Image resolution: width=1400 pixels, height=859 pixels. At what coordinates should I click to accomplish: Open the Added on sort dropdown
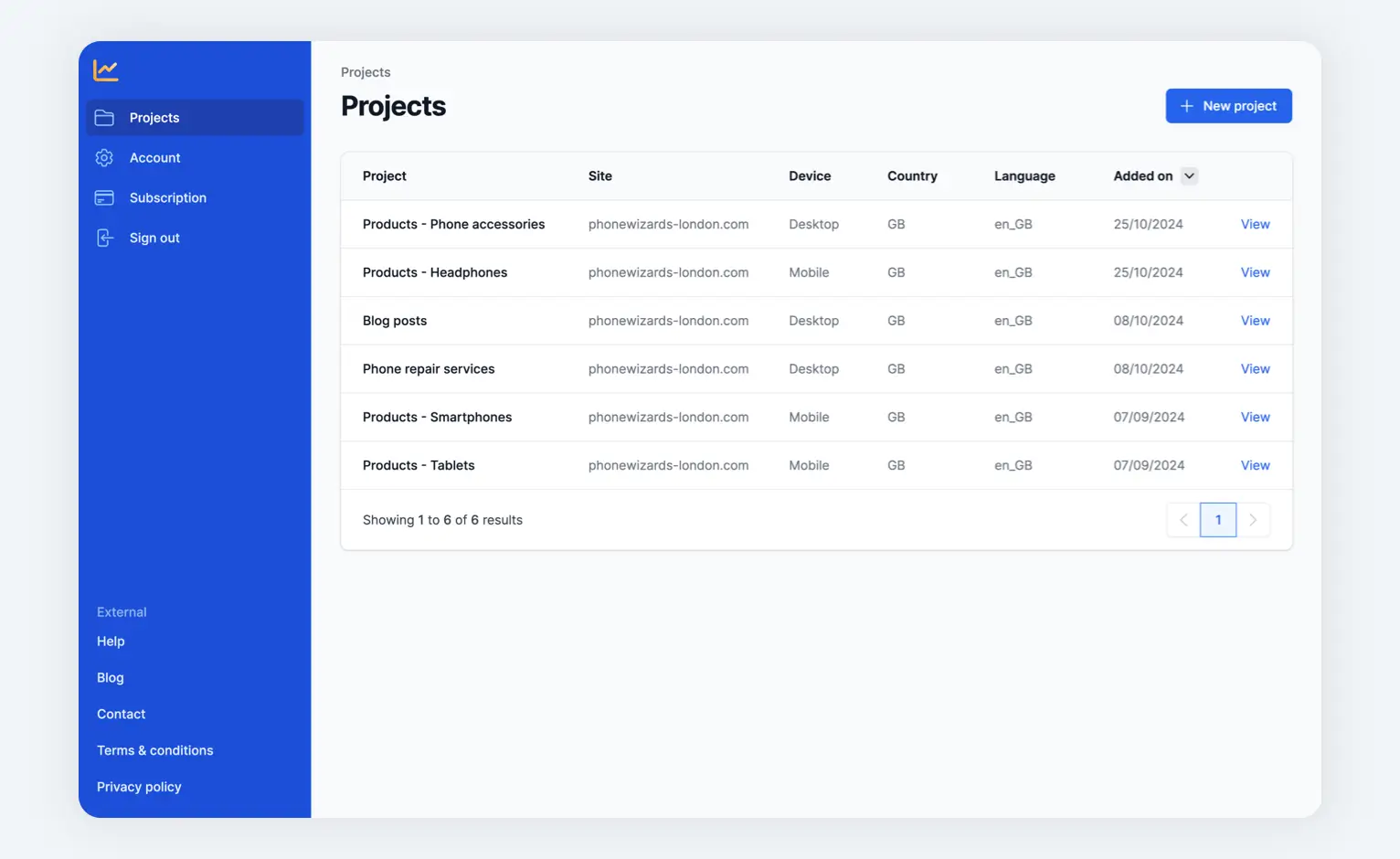pyautogui.click(x=1189, y=175)
